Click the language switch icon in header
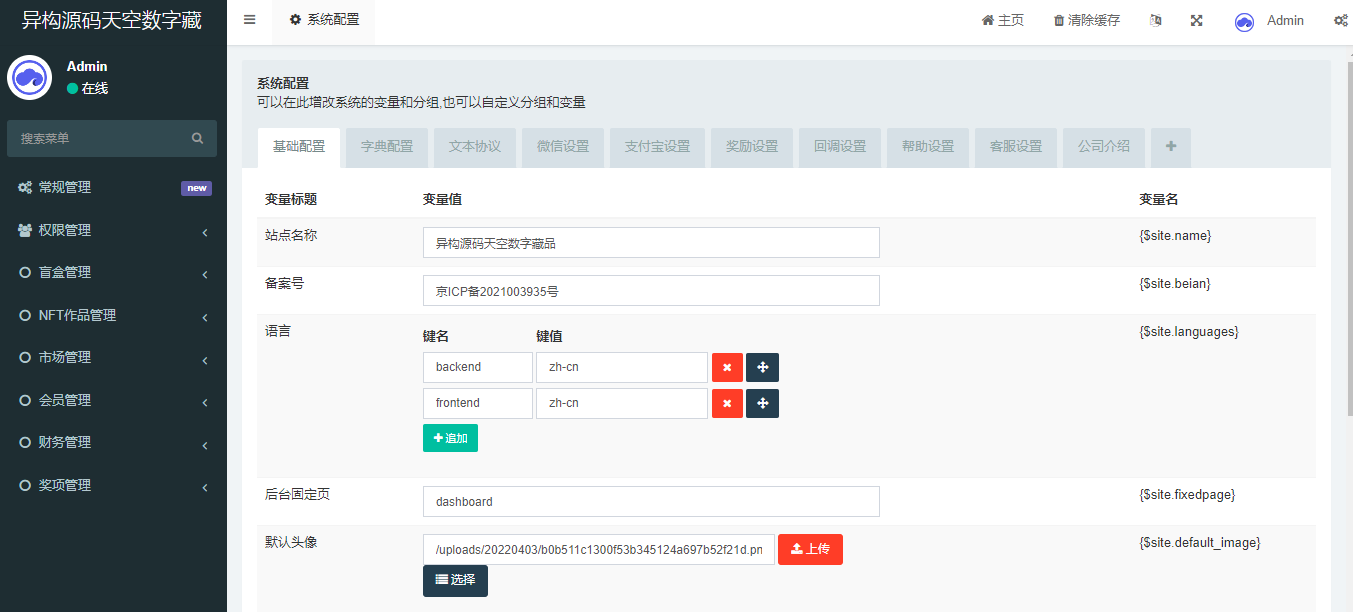Screen dimensions: 1353x612 click(x=1155, y=21)
